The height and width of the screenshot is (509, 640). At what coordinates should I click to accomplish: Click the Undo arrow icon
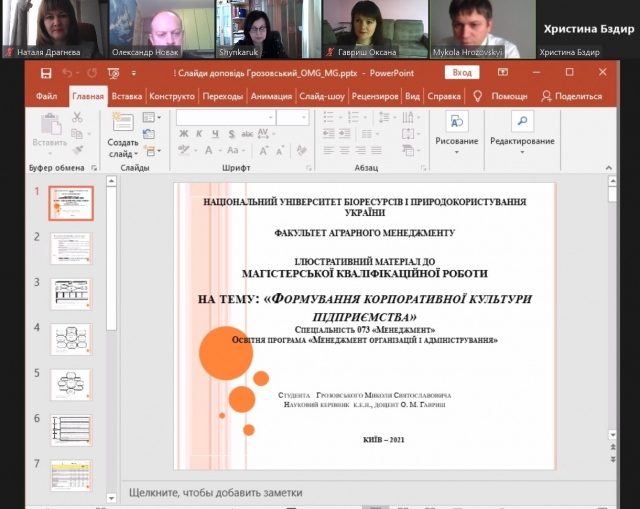pyautogui.click(x=66, y=73)
